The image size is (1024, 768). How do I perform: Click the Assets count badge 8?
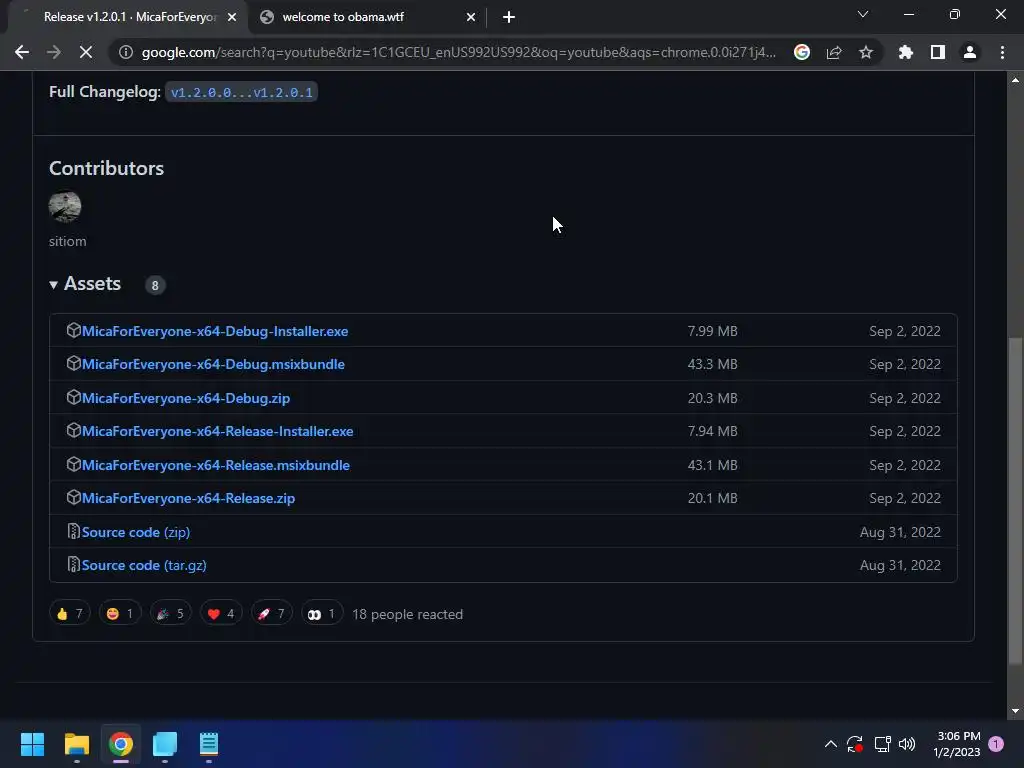[155, 285]
